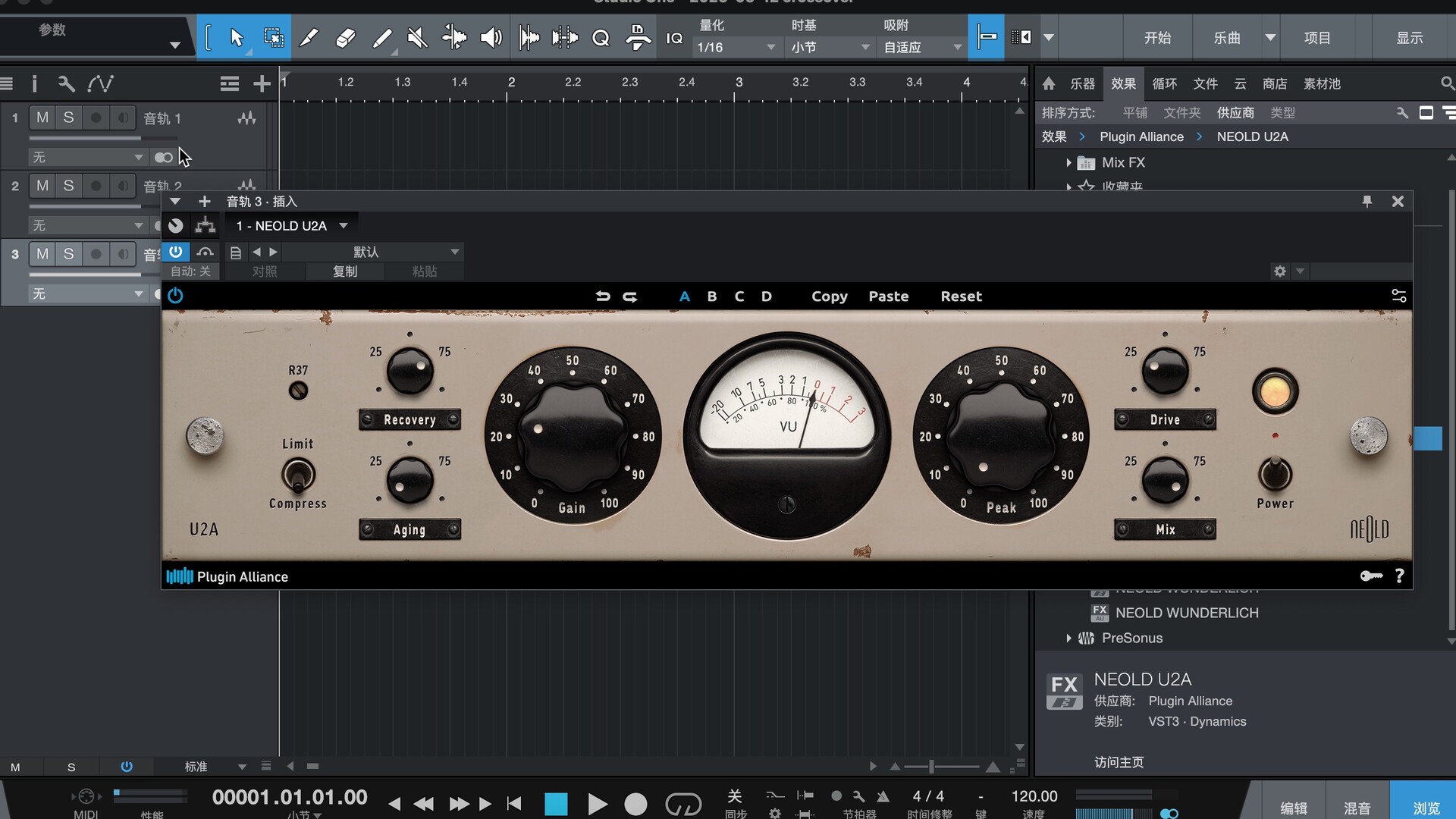Open the 访问主页 link
This screenshot has height=819, width=1456.
pos(1119,762)
